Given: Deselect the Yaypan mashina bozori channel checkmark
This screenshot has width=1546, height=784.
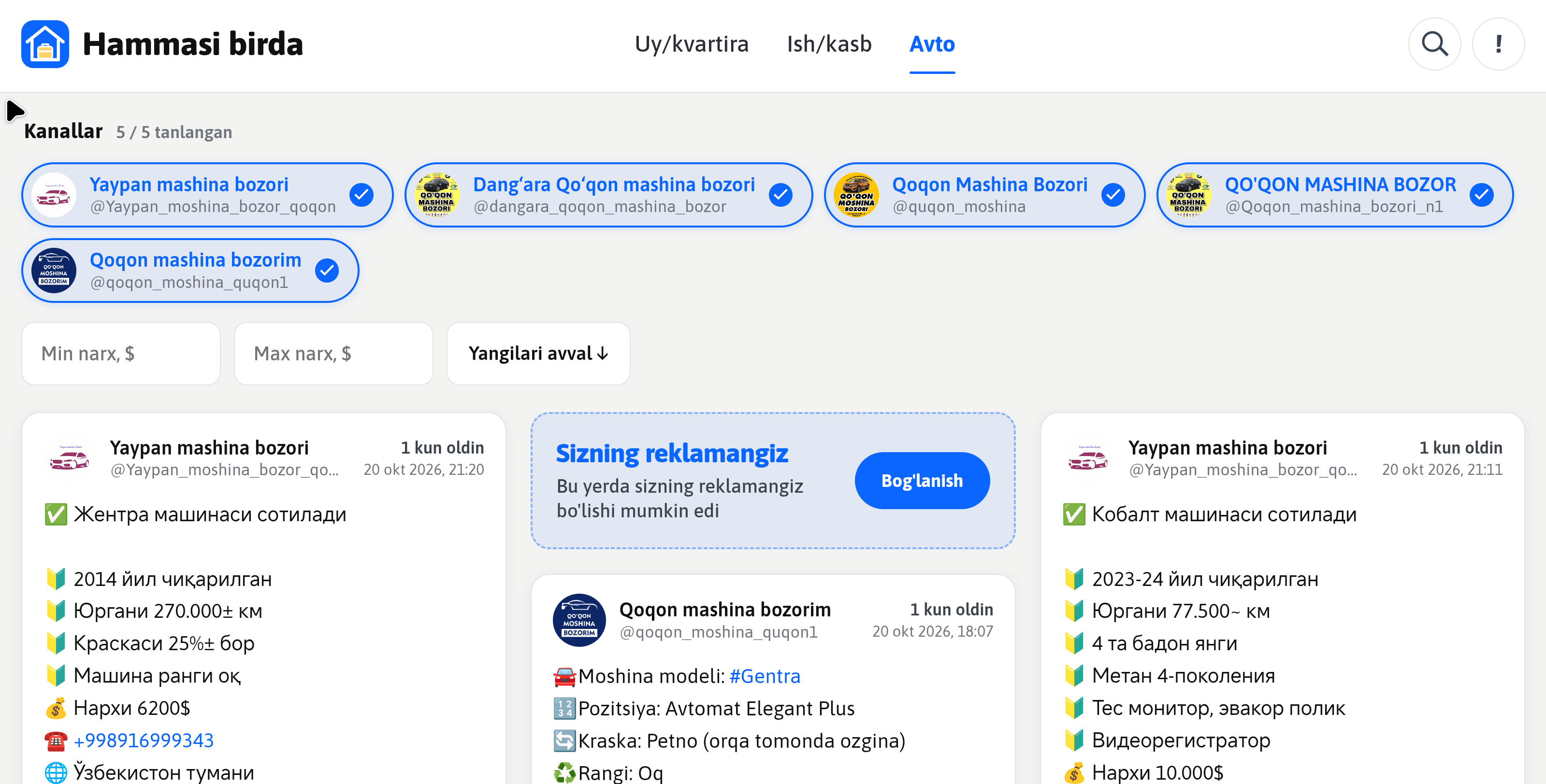Looking at the screenshot, I should [x=362, y=195].
